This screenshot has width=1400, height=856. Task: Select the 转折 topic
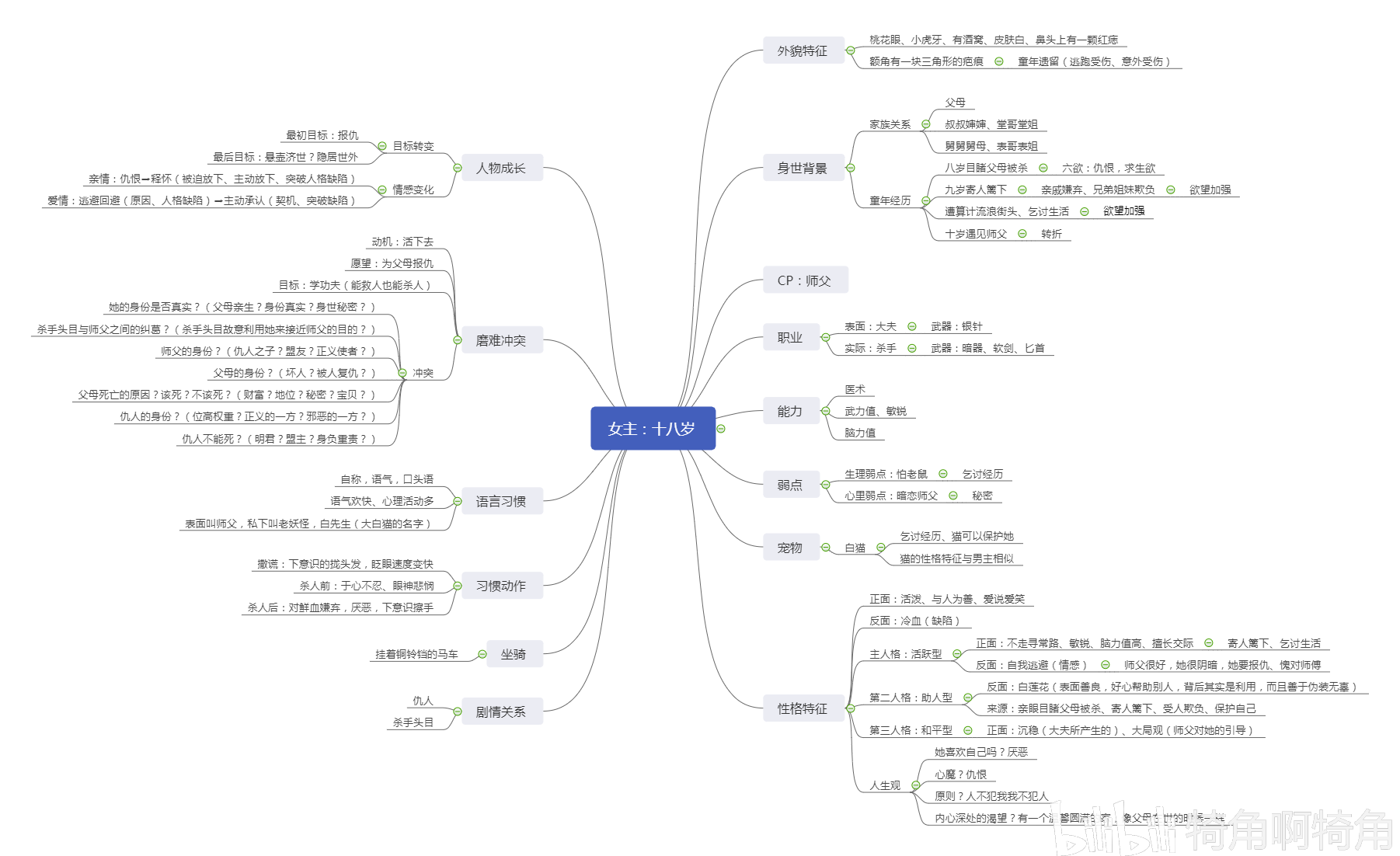coord(1052,234)
